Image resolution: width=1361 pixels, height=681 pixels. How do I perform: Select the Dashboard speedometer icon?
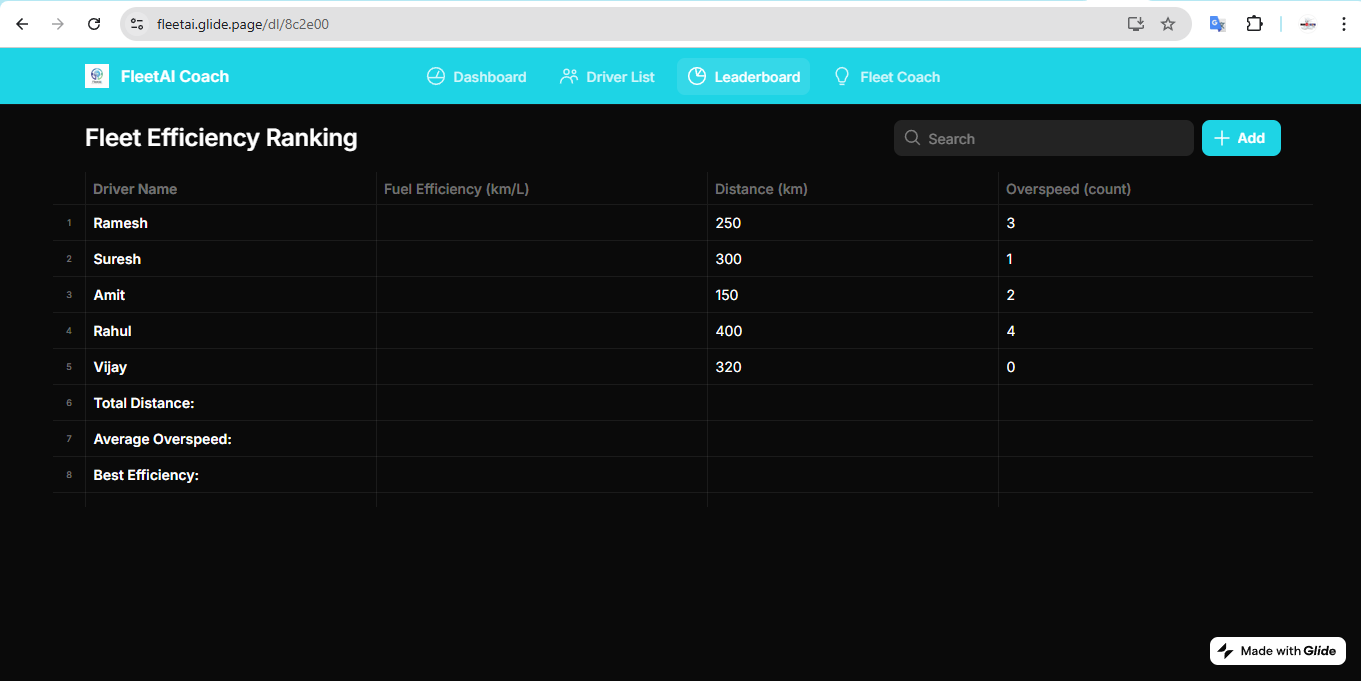436,76
